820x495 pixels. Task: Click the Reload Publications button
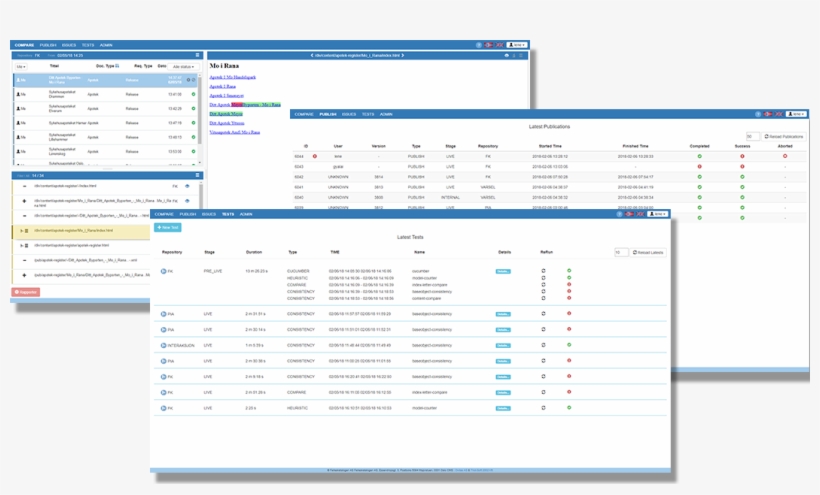(783, 136)
